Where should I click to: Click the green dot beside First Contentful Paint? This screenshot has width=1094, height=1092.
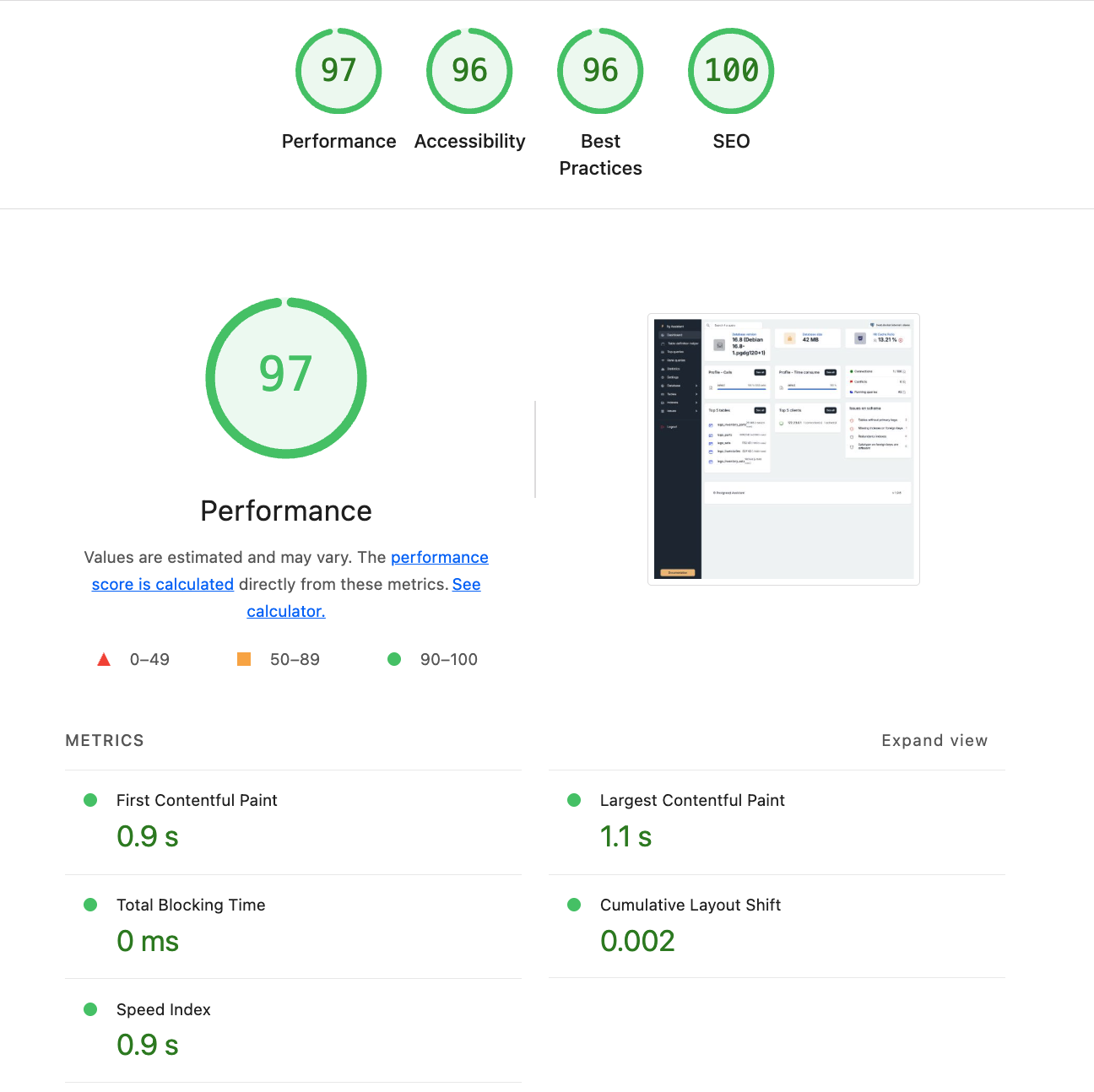pyautogui.click(x=90, y=800)
